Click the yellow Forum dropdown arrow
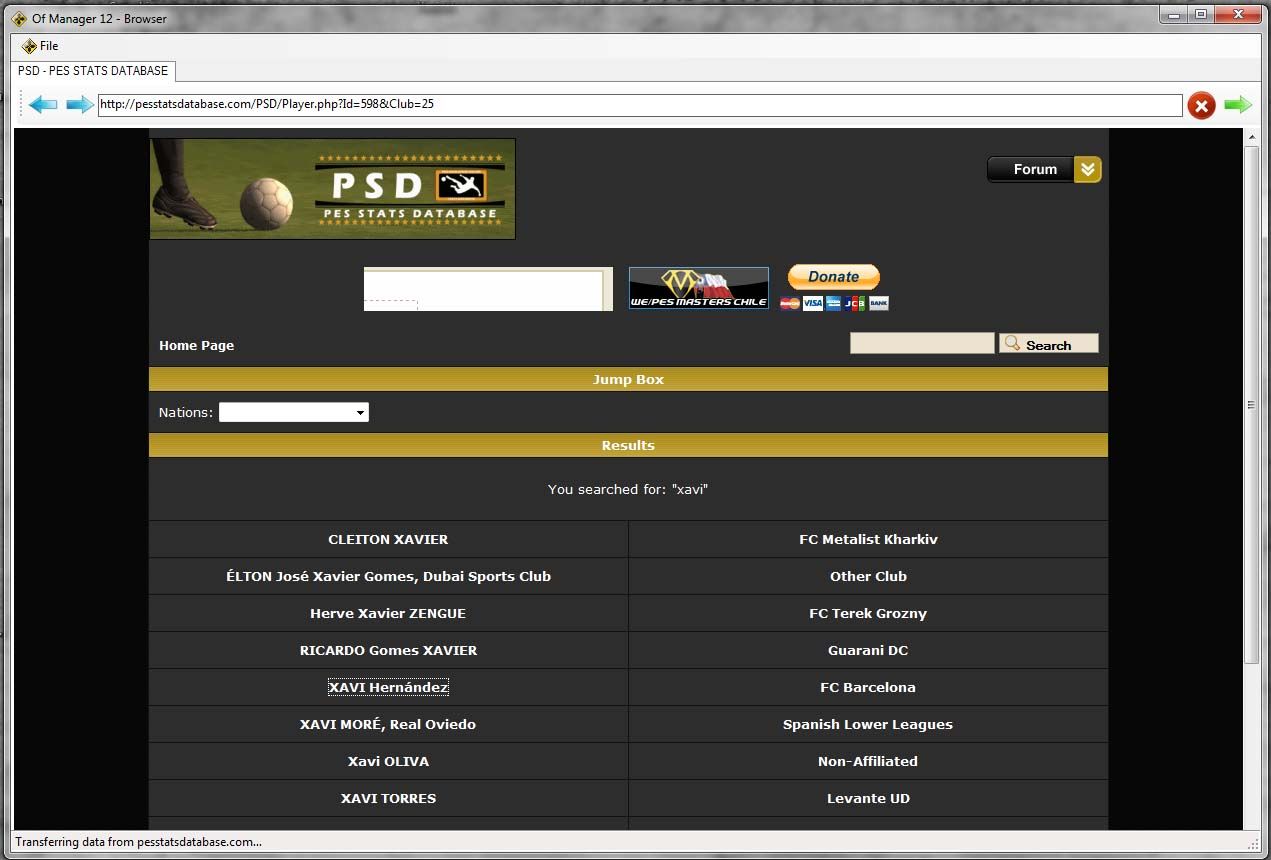 tap(1088, 170)
